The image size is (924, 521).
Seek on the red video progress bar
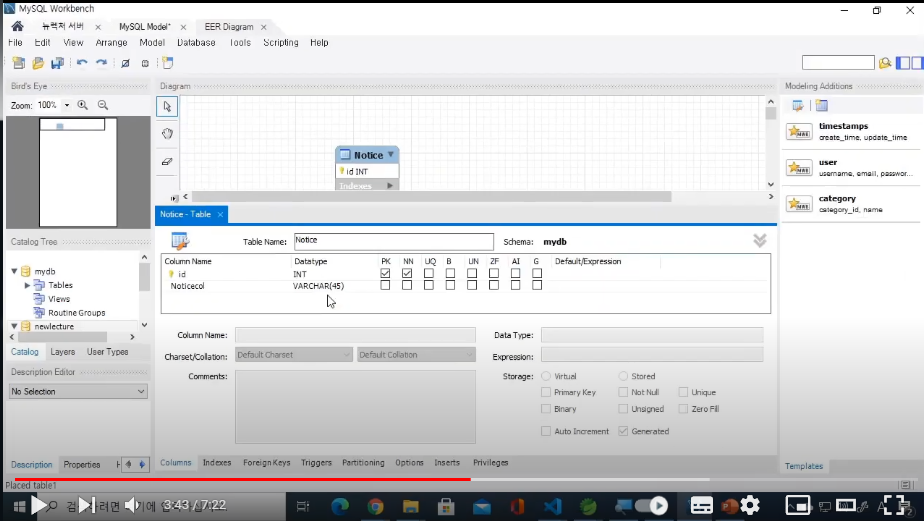click(x=242, y=480)
